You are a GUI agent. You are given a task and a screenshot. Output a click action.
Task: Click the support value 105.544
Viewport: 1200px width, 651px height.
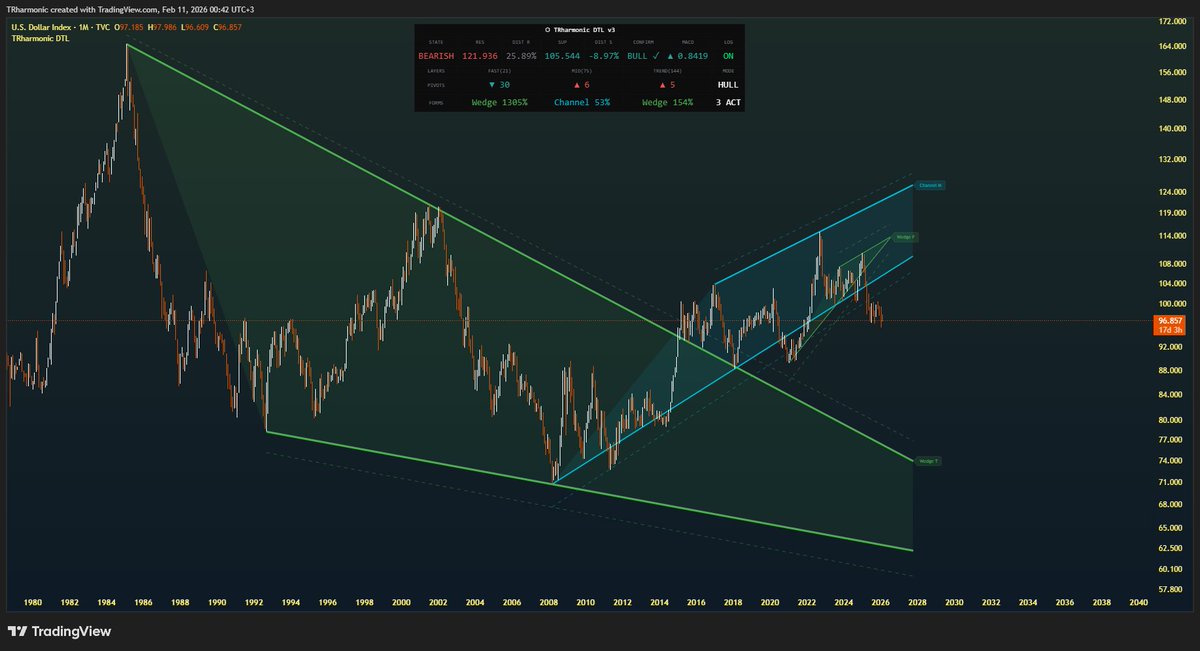(563, 56)
